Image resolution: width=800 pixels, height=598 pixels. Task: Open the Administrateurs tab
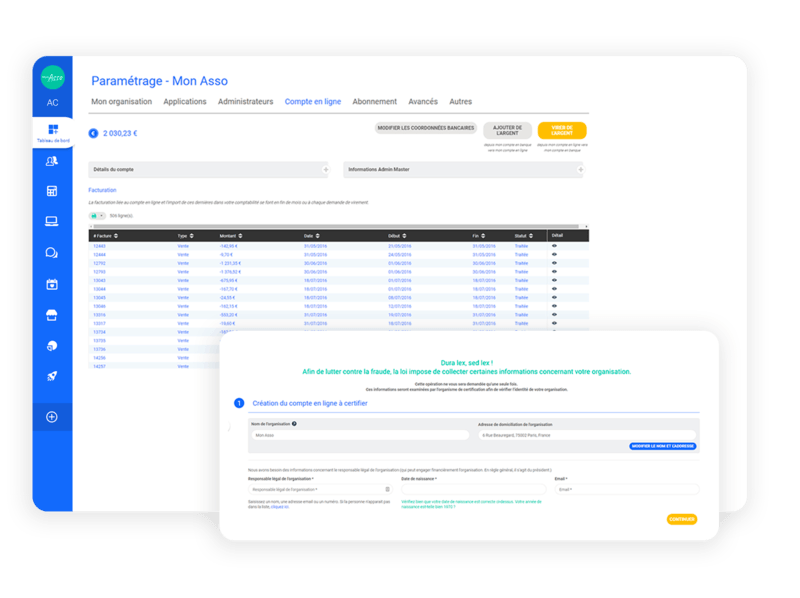[245, 102]
